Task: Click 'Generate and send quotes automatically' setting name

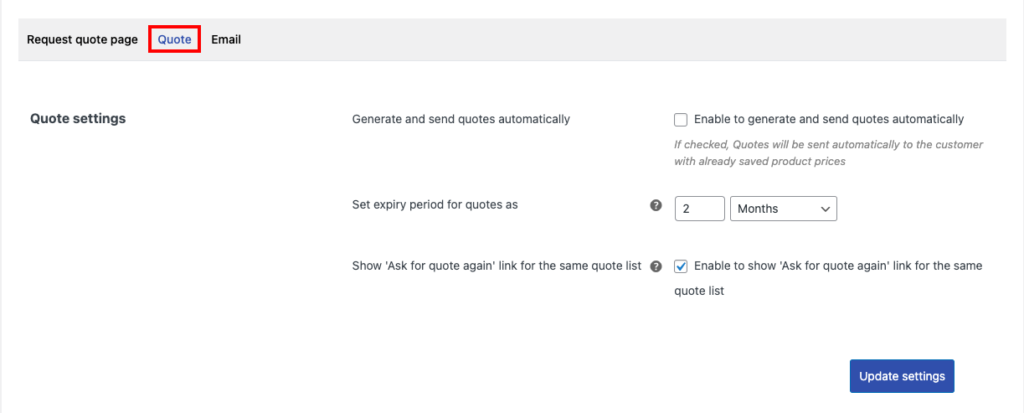Action: tap(461, 119)
